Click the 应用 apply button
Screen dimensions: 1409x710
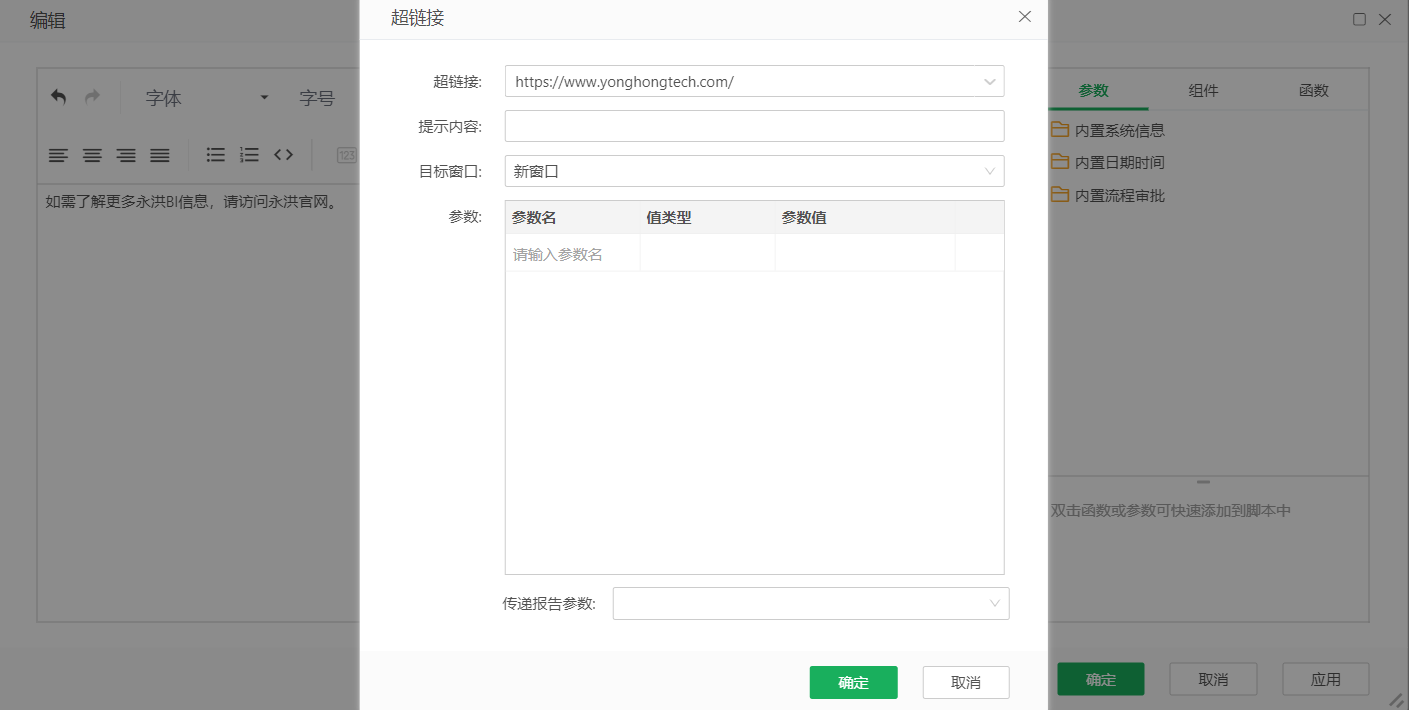(1325, 678)
